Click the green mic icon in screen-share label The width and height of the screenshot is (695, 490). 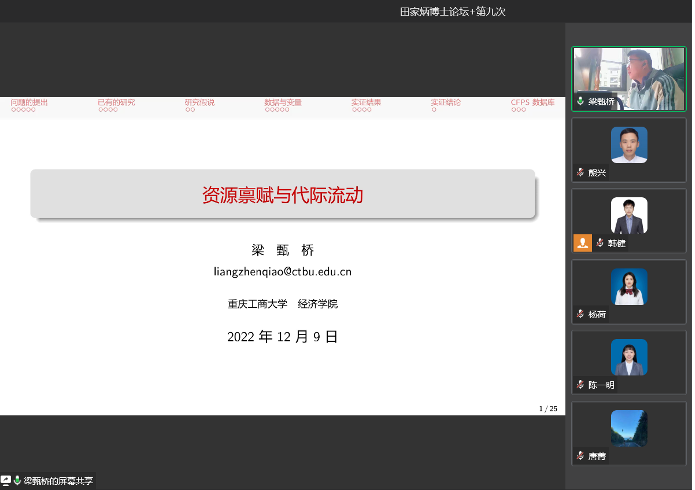click(x=17, y=481)
